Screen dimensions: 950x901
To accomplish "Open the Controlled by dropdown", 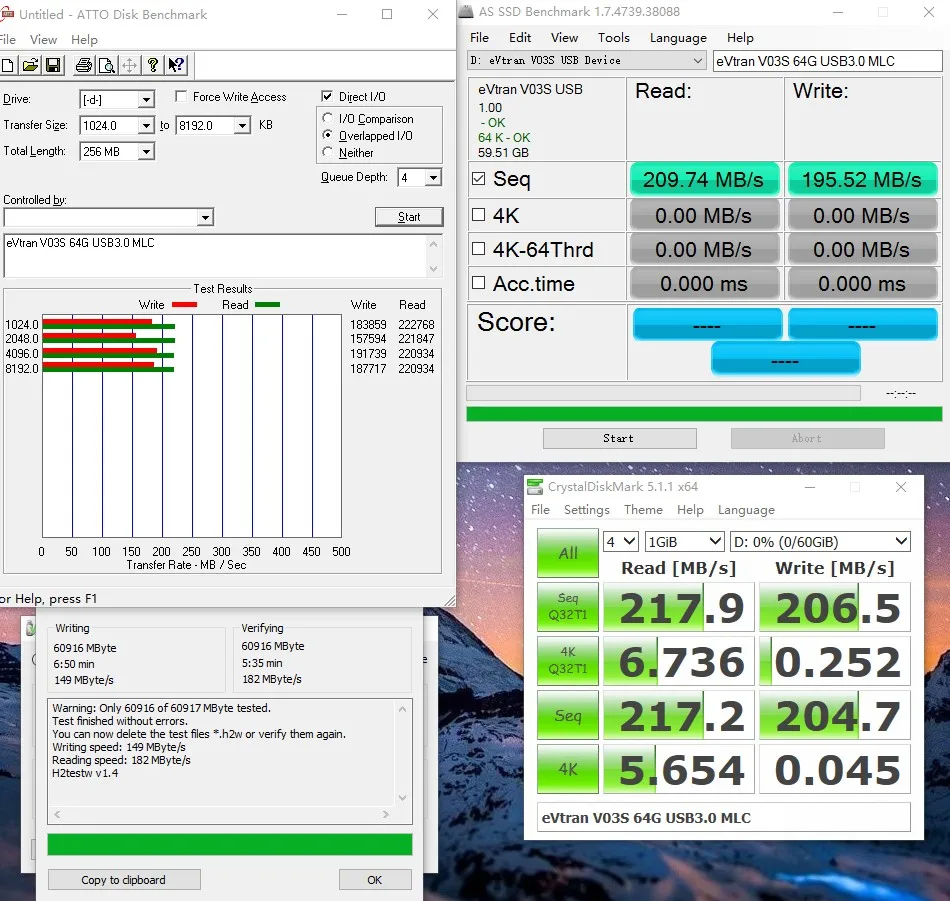I will pyautogui.click(x=206, y=218).
